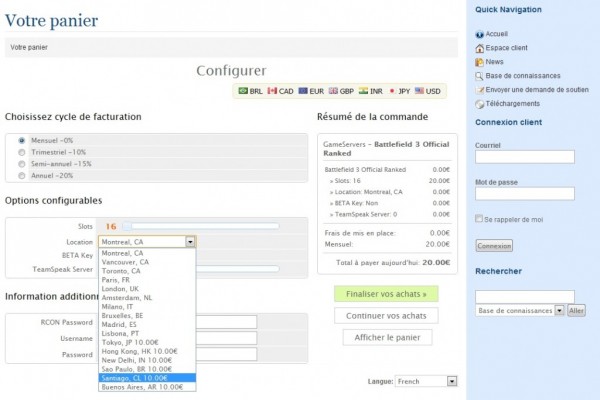Screen dimensions: 600x400
Task: Open the search category dropdown Base de connaissances
Action: (x=520, y=310)
